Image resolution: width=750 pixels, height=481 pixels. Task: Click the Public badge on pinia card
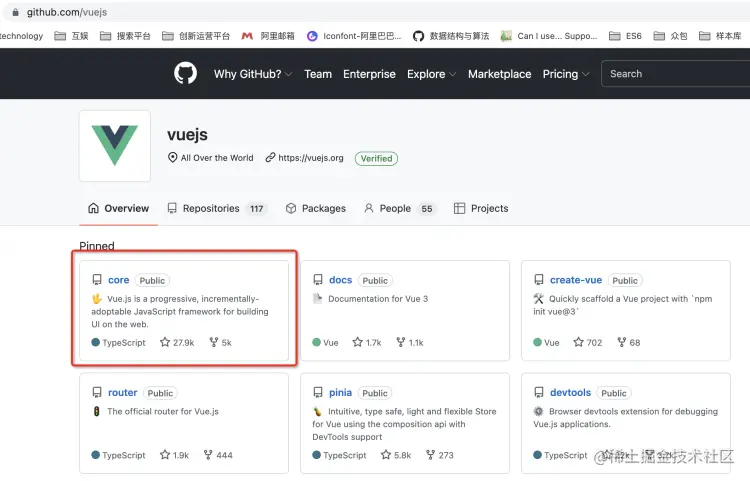[375, 393]
